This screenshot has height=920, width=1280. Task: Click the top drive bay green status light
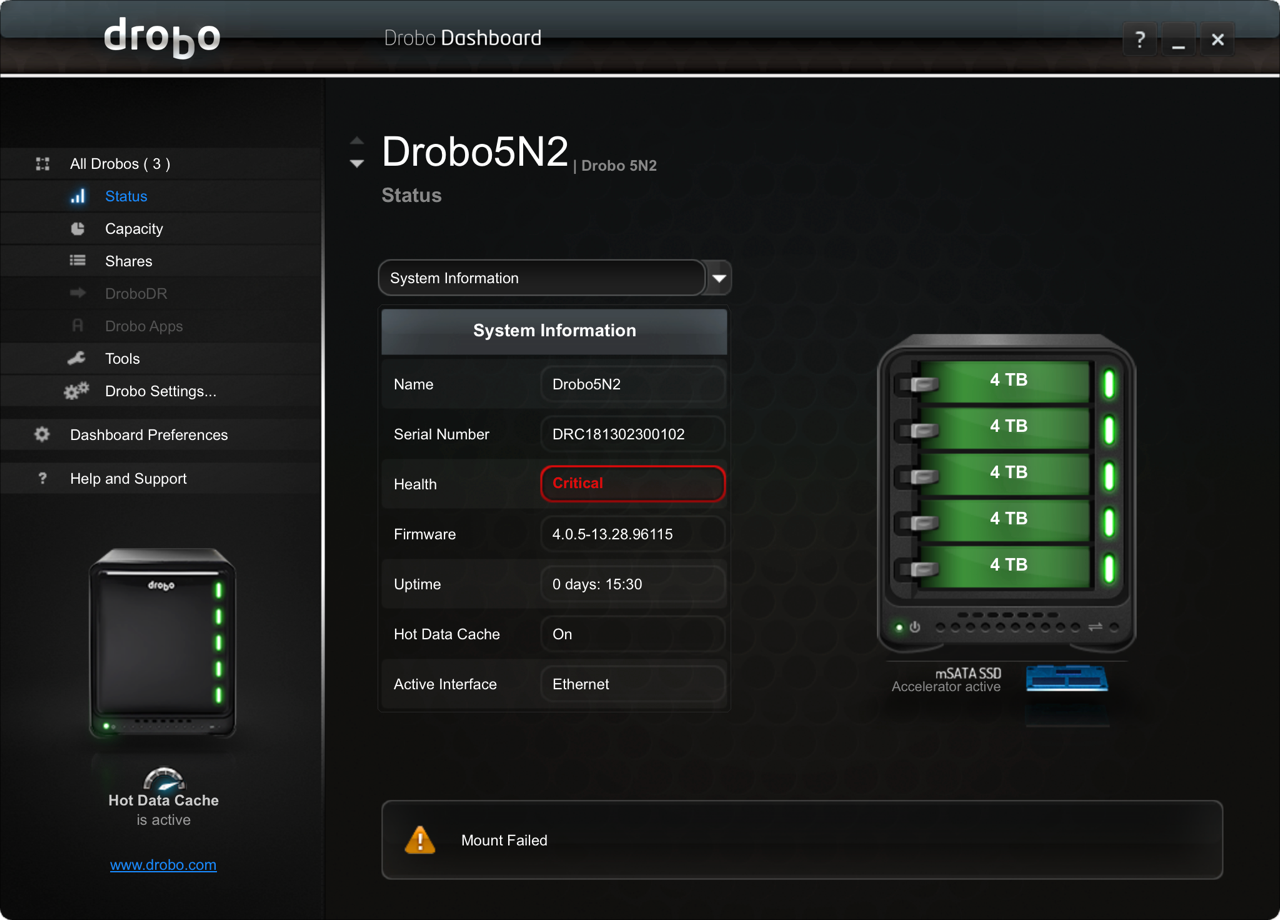(x=1109, y=384)
